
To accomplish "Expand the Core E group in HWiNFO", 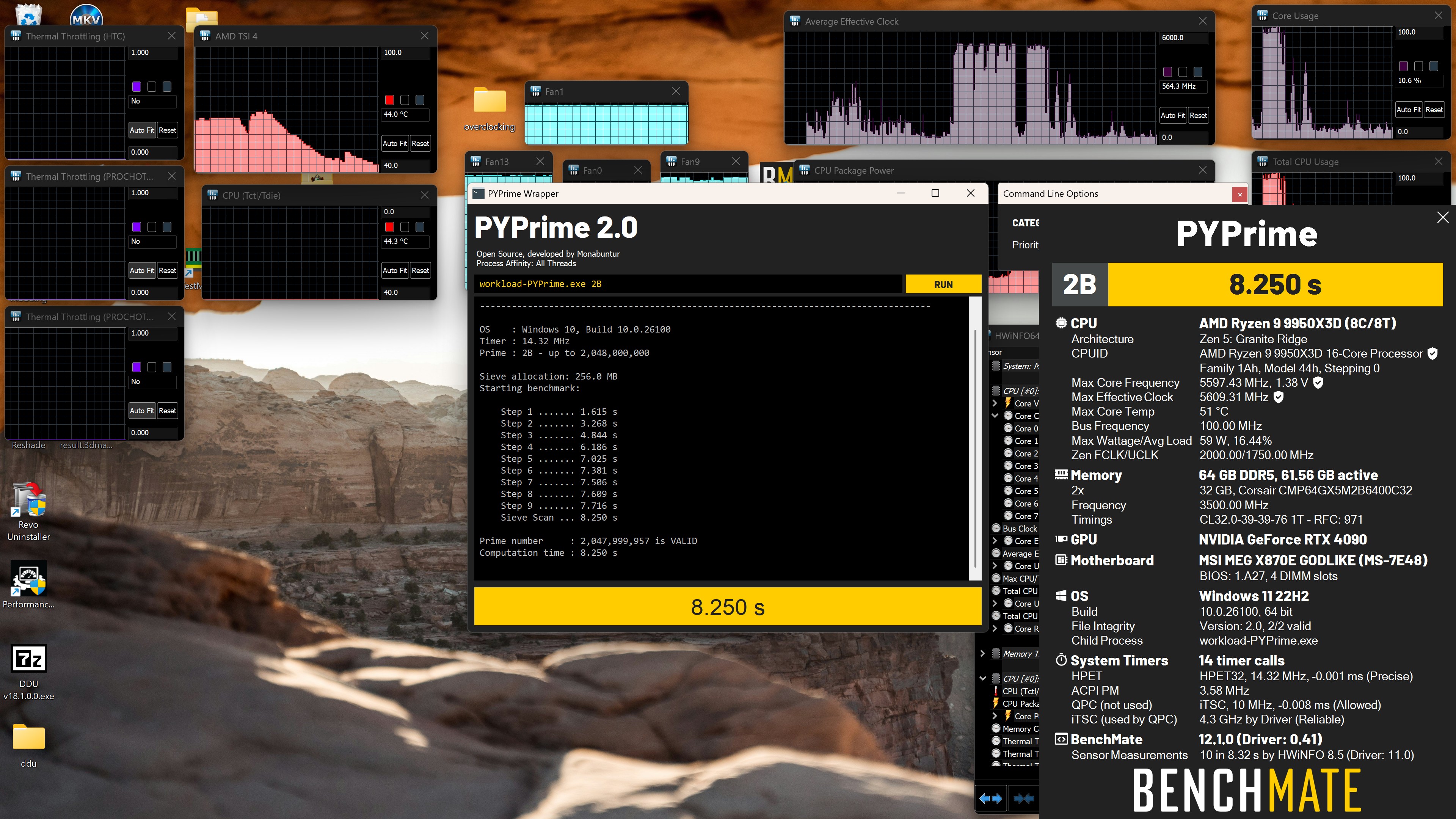I will [995, 541].
